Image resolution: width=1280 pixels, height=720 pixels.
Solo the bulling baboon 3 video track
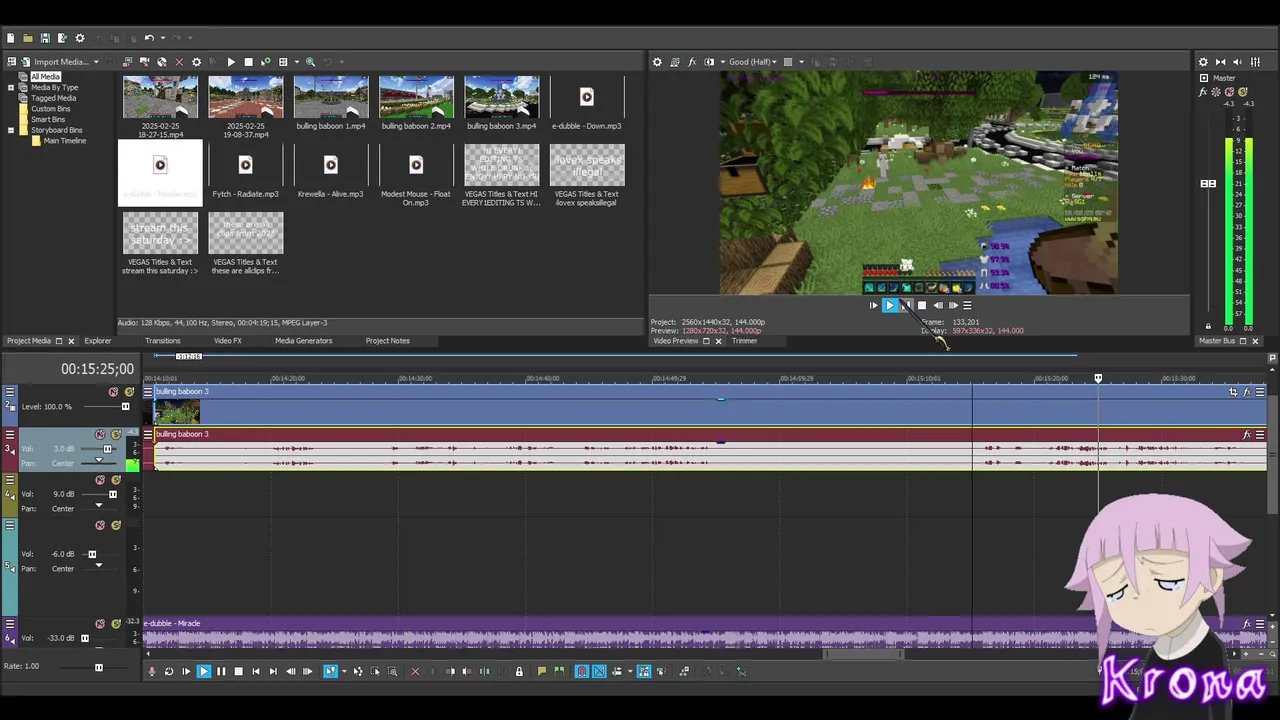[129, 392]
